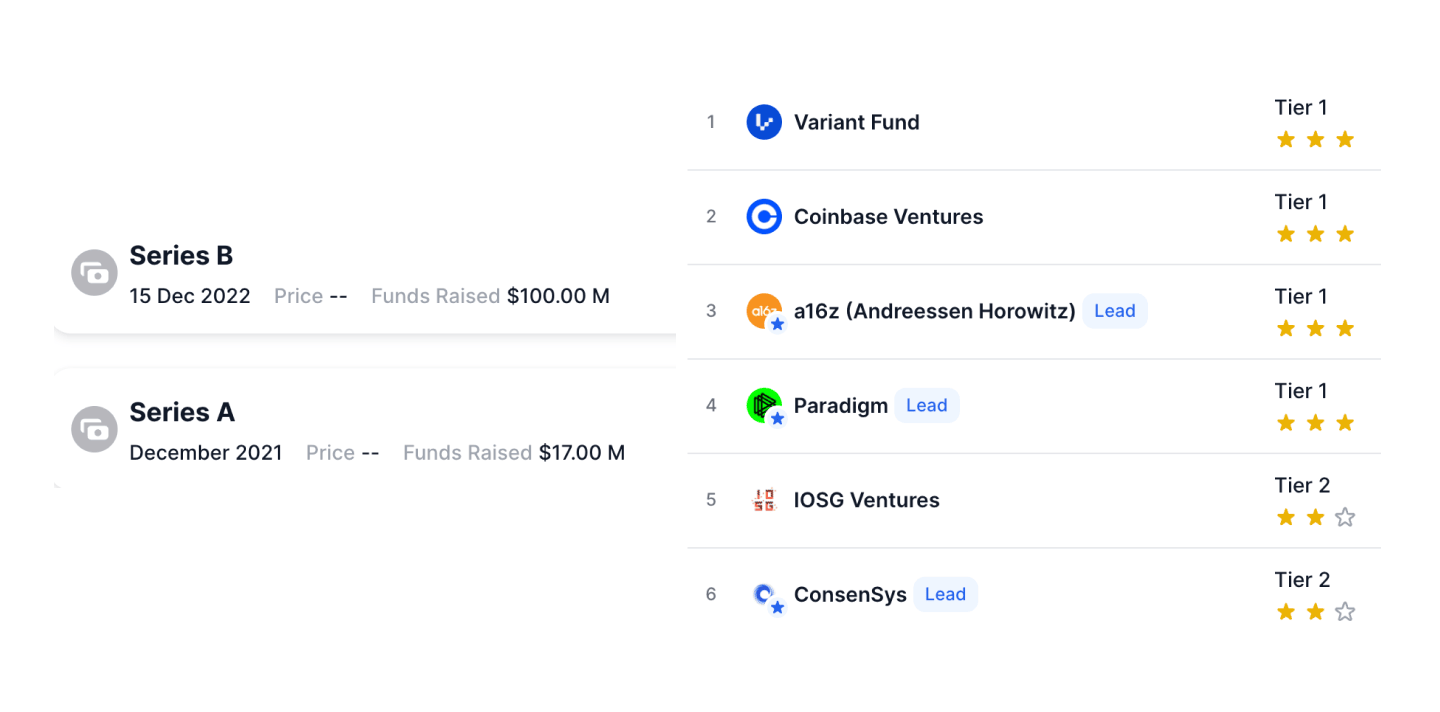Click the a16z orange logo icon

pyautogui.click(x=764, y=310)
